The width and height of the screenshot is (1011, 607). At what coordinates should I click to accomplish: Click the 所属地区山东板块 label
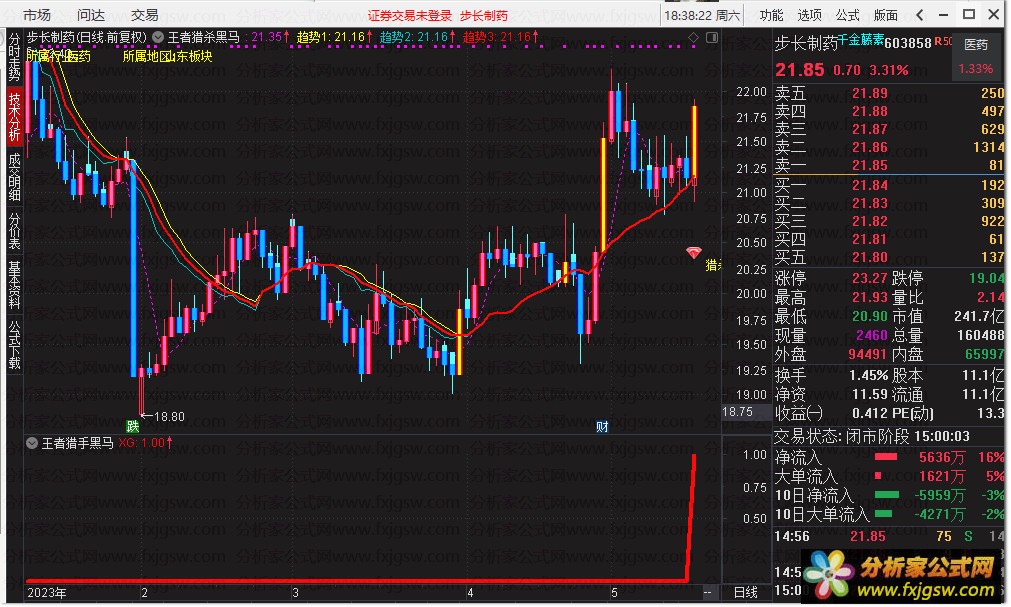click(168, 56)
